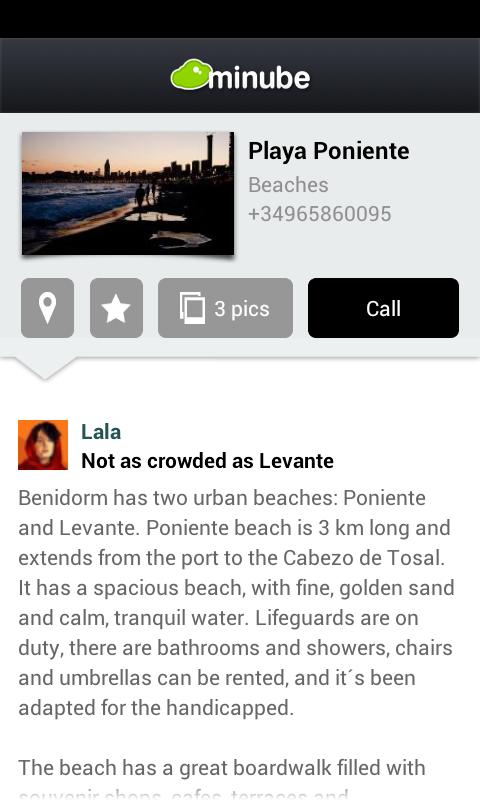Click the dark header bar
Viewport: 480px width, 800px height.
240,76
